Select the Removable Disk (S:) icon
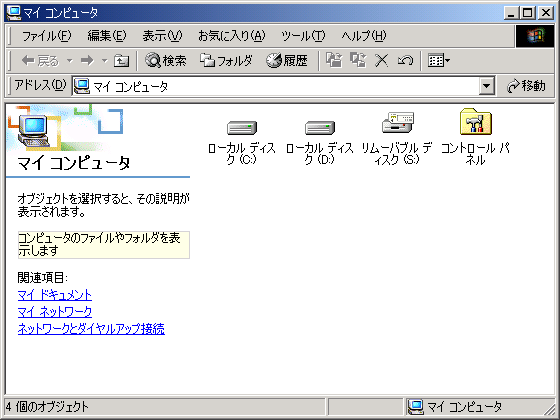Viewport: 560px width, 420px height. tap(398, 122)
